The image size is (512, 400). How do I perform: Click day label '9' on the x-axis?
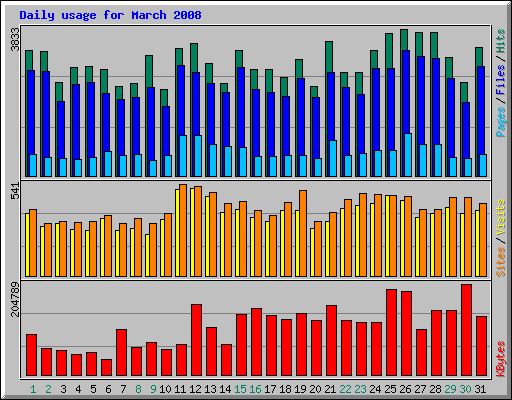[x=153, y=389]
